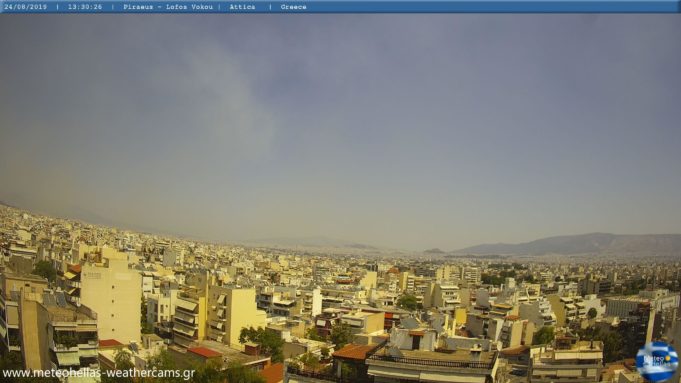Click the timestamp 13:30:26
This screenshot has width=681, height=383.
[x=85, y=7]
